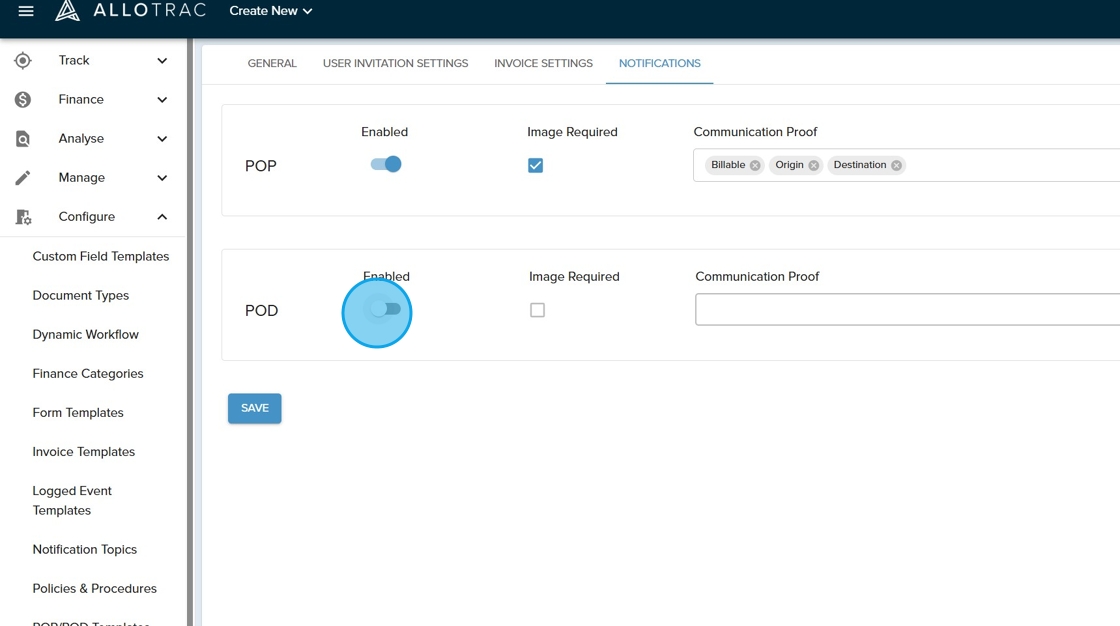The image size is (1120, 626).
Task: Switch to Invoice Settings tab
Action: coord(543,63)
